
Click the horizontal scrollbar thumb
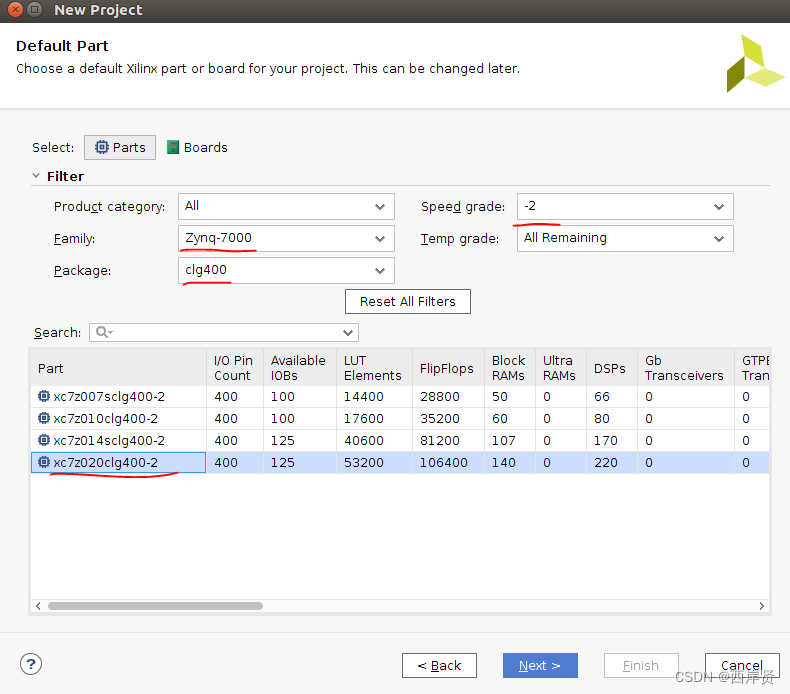(x=155, y=606)
